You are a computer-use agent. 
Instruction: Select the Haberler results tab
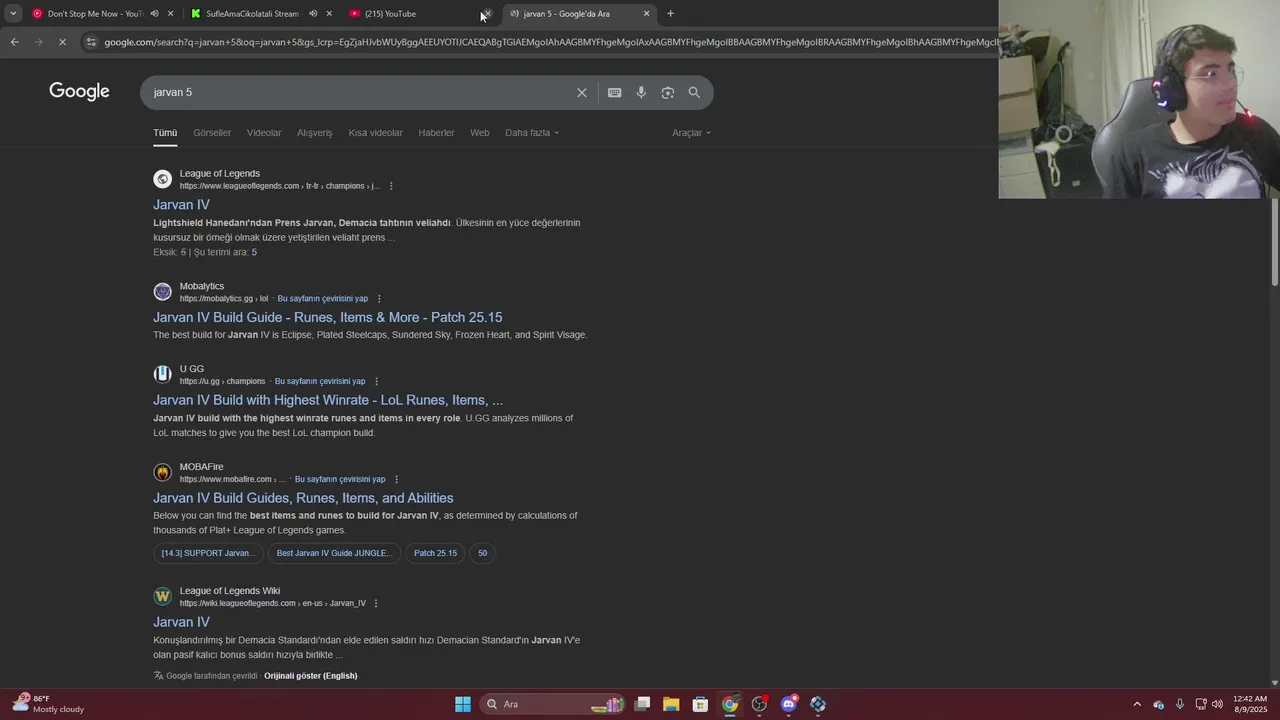[x=436, y=132]
